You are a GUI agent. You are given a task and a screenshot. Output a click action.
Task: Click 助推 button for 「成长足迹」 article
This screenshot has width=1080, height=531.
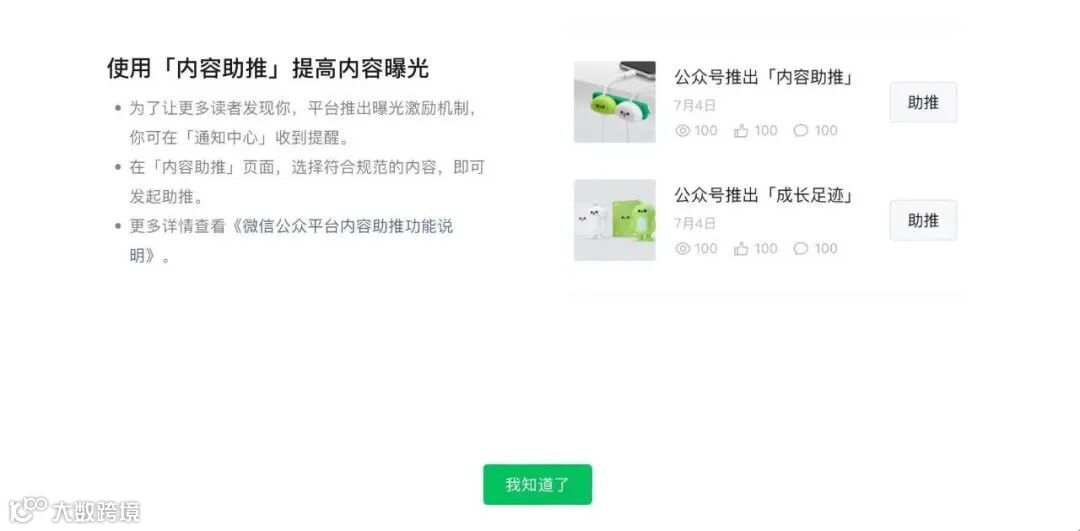pos(923,220)
